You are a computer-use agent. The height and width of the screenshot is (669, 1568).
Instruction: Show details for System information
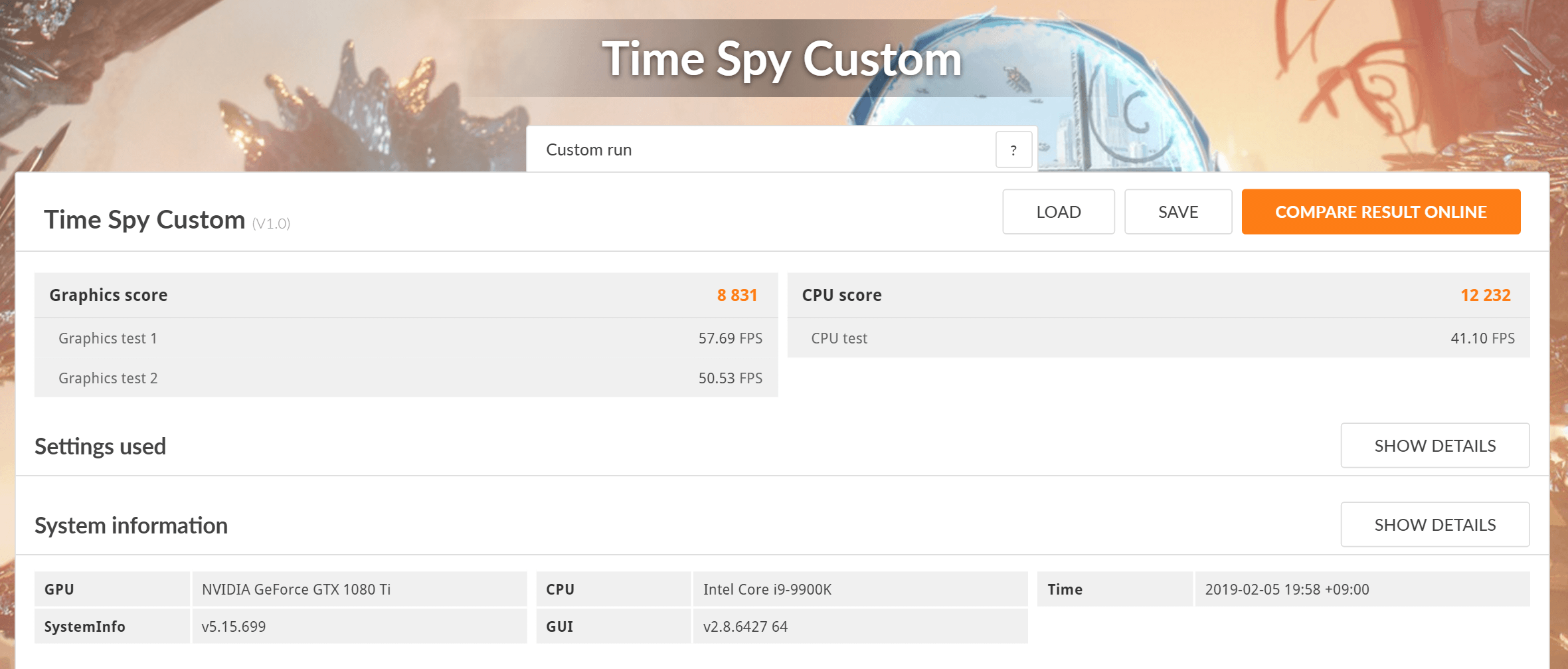coord(1435,525)
